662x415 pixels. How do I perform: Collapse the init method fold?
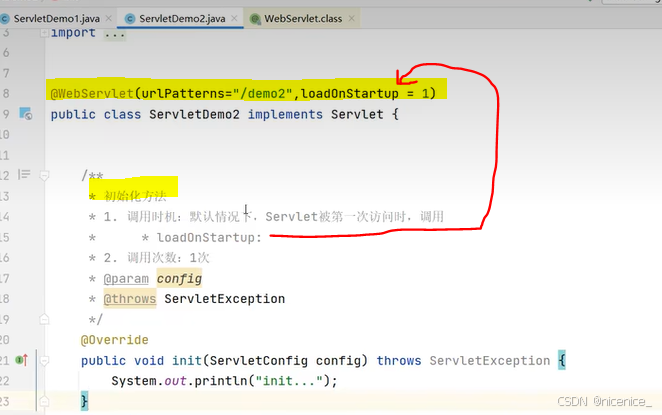(44, 361)
